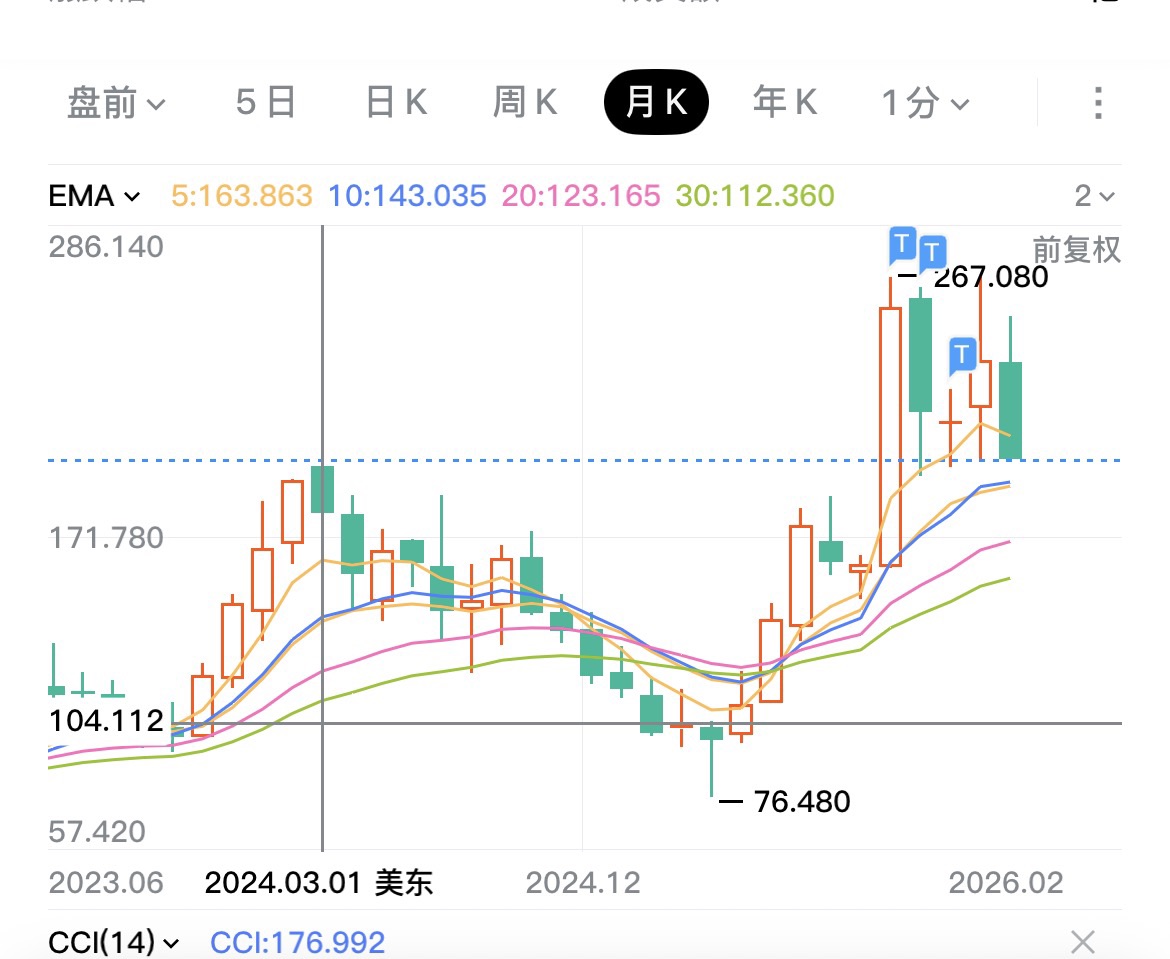The height and width of the screenshot is (959, 1170).
Task: Click the 267.080 high price label
Action: point(990,277)
